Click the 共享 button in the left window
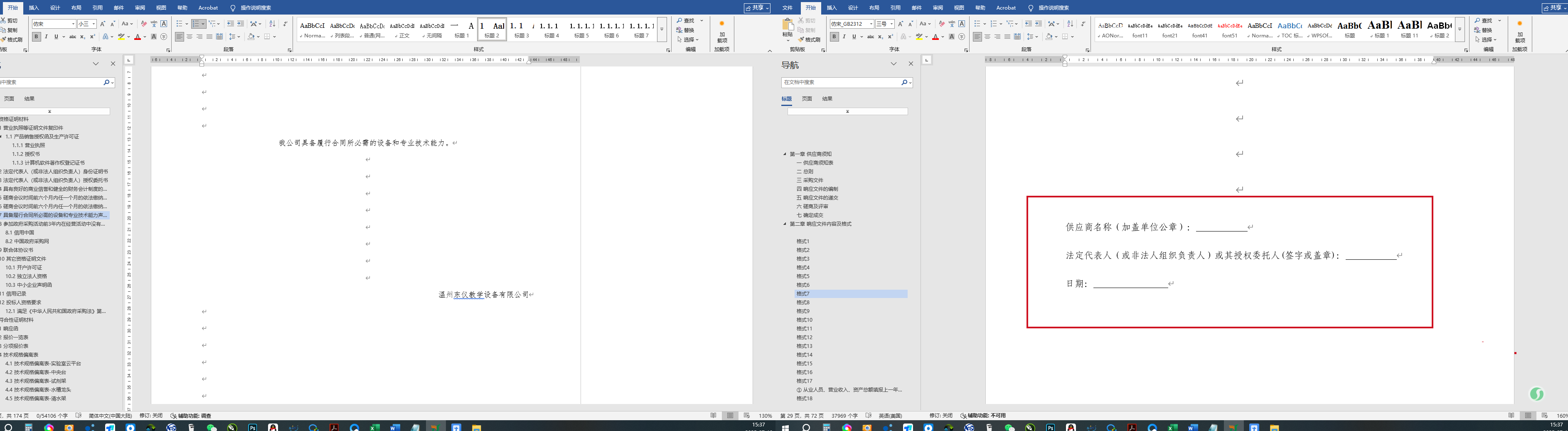The width and height of the screenshot is (1568, 431). pos(757,8)
